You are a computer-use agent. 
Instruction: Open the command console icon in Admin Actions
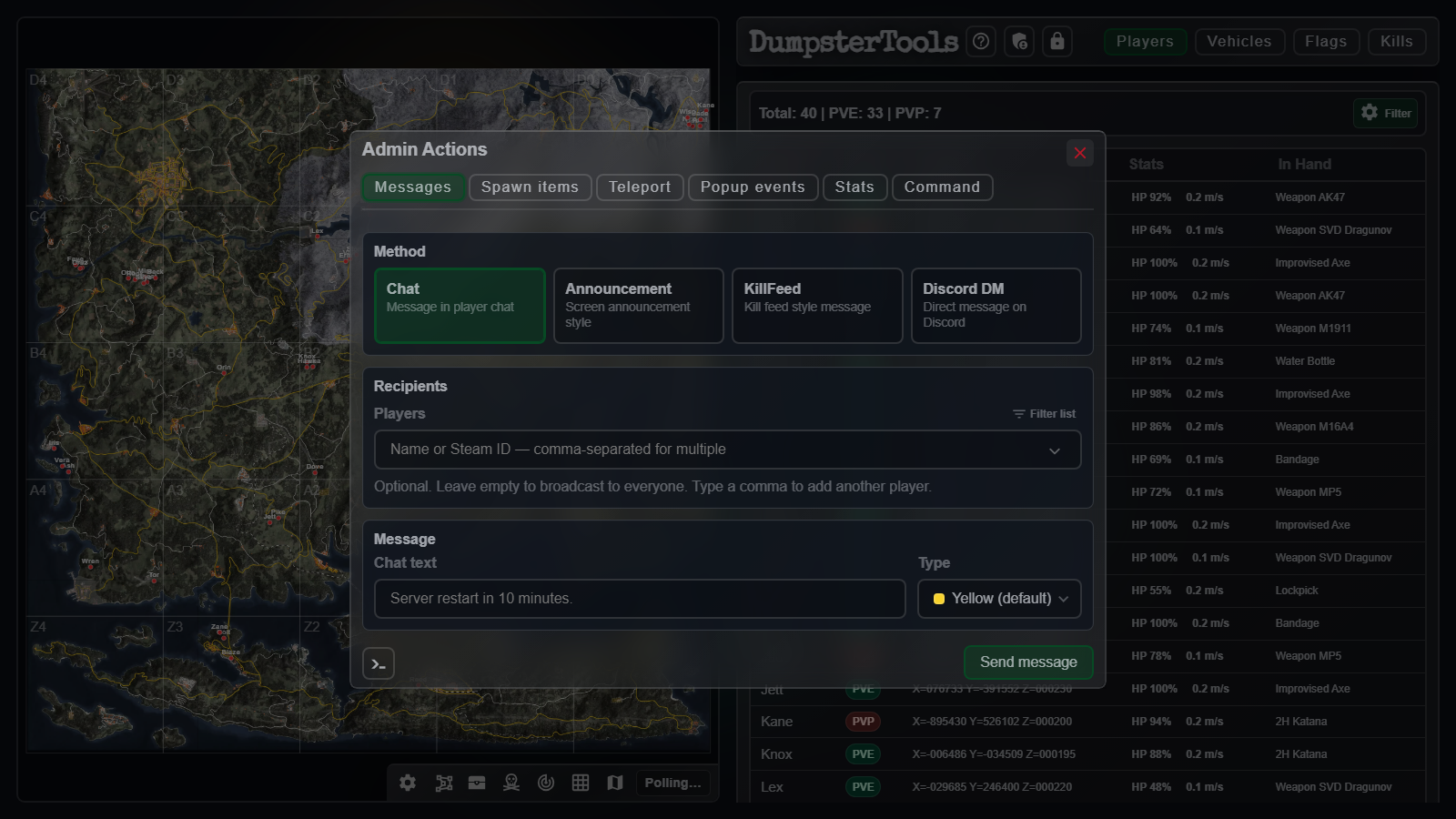click(379, 664)
